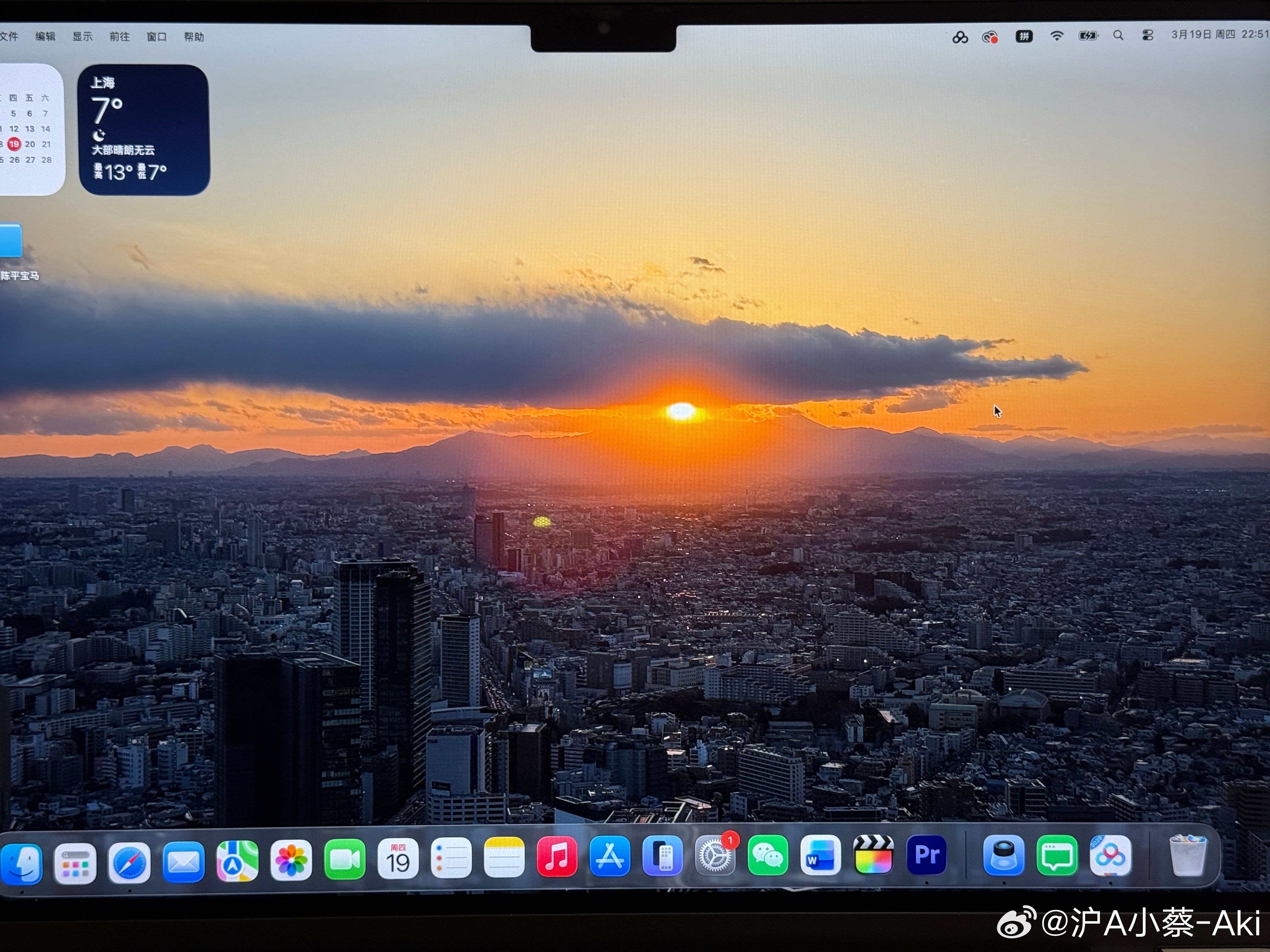Open the 窗口 menu

pos(157,37)
